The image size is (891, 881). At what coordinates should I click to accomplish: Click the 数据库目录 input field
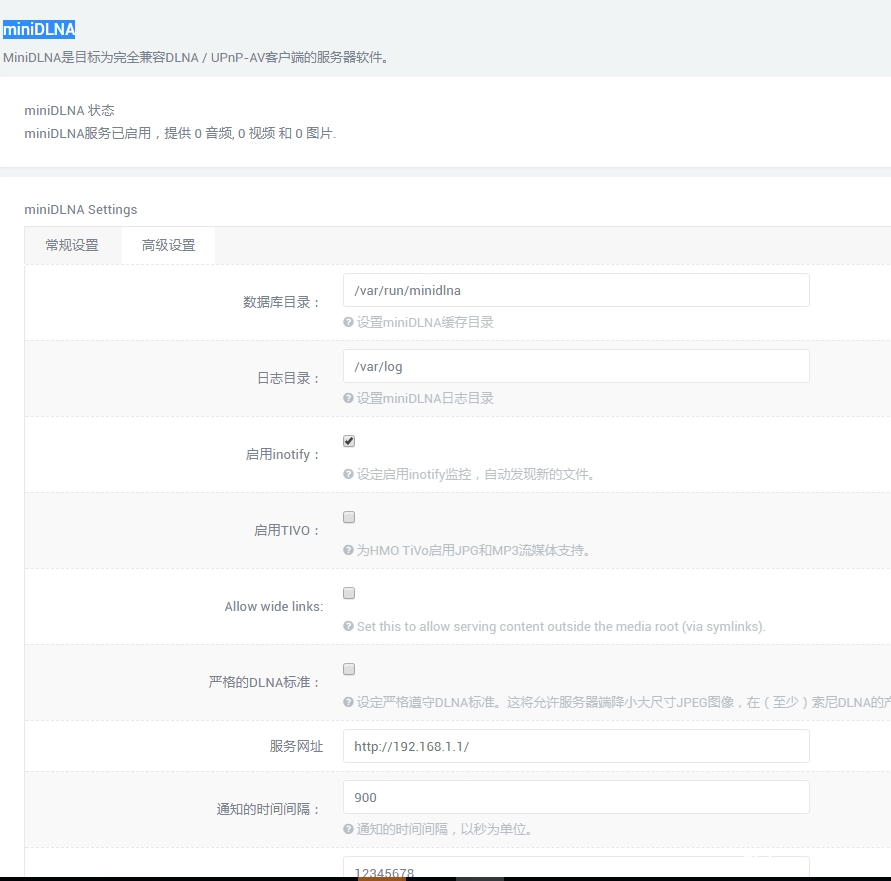[576, 290]
